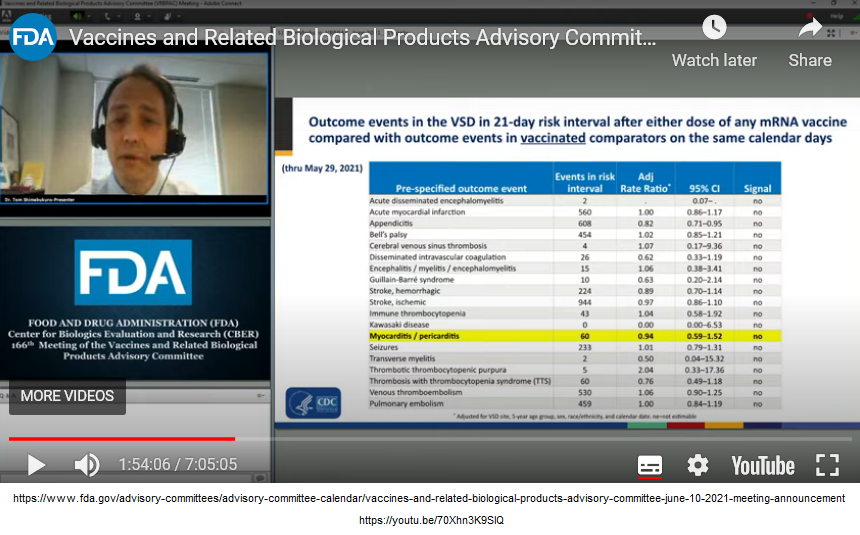860x535 pixels.
Task: Click Acute disseminated encephalomyelitis row label
Action: [436, 201]
